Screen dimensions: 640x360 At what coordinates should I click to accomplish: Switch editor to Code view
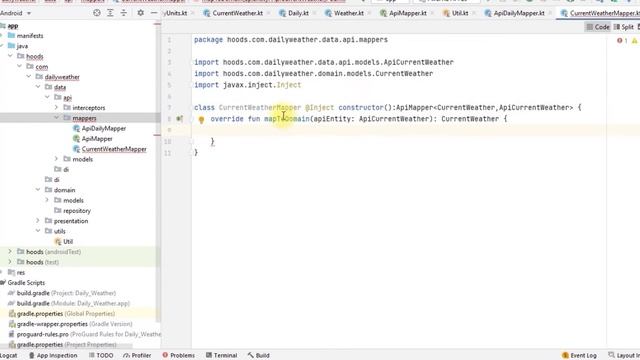point(598,27)
